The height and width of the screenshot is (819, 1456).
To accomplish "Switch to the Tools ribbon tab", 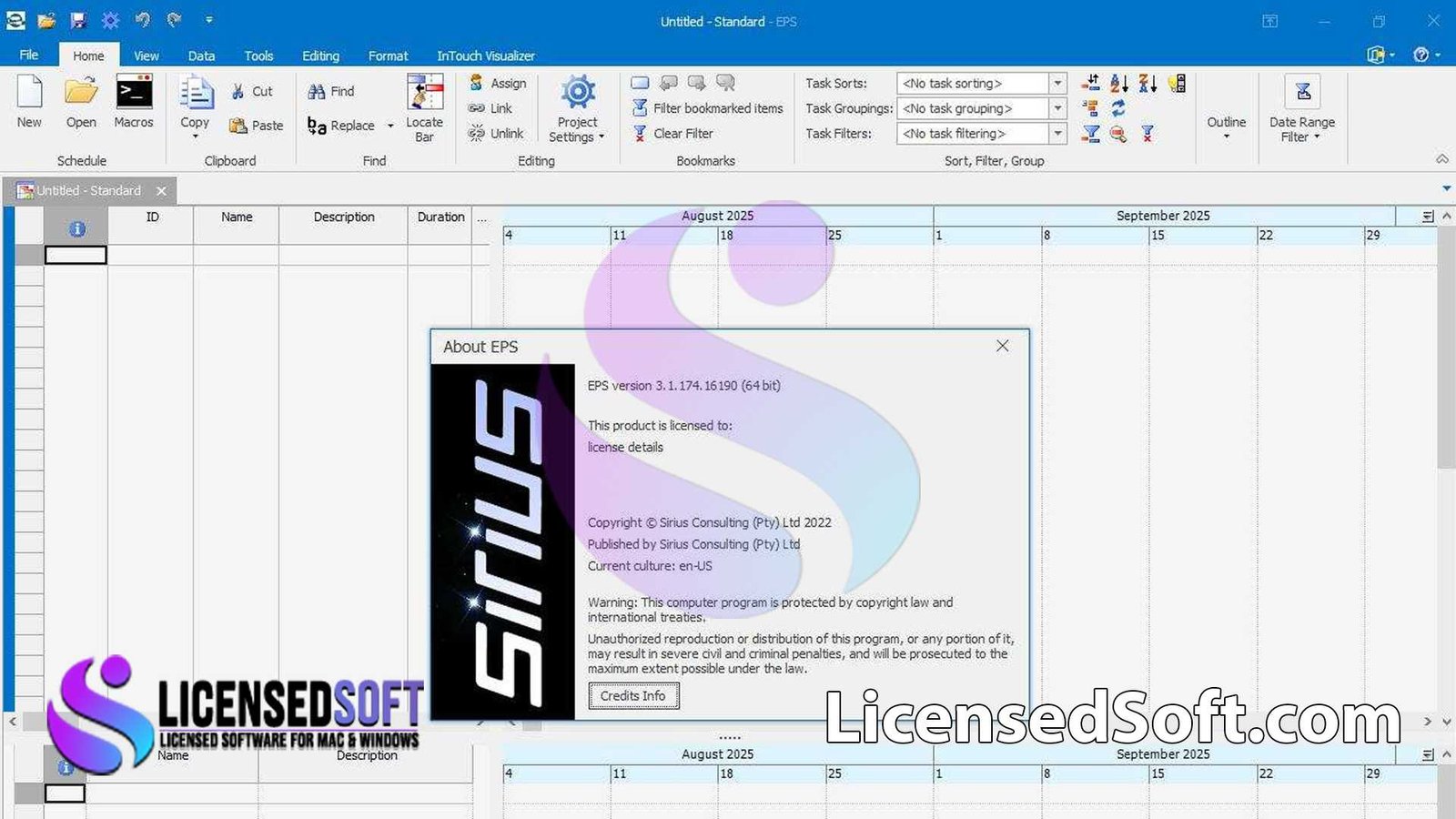I will point(258,56).
